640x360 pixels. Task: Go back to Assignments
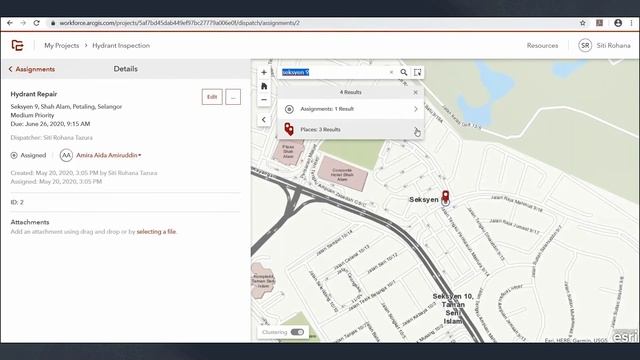tap(32, 69)
